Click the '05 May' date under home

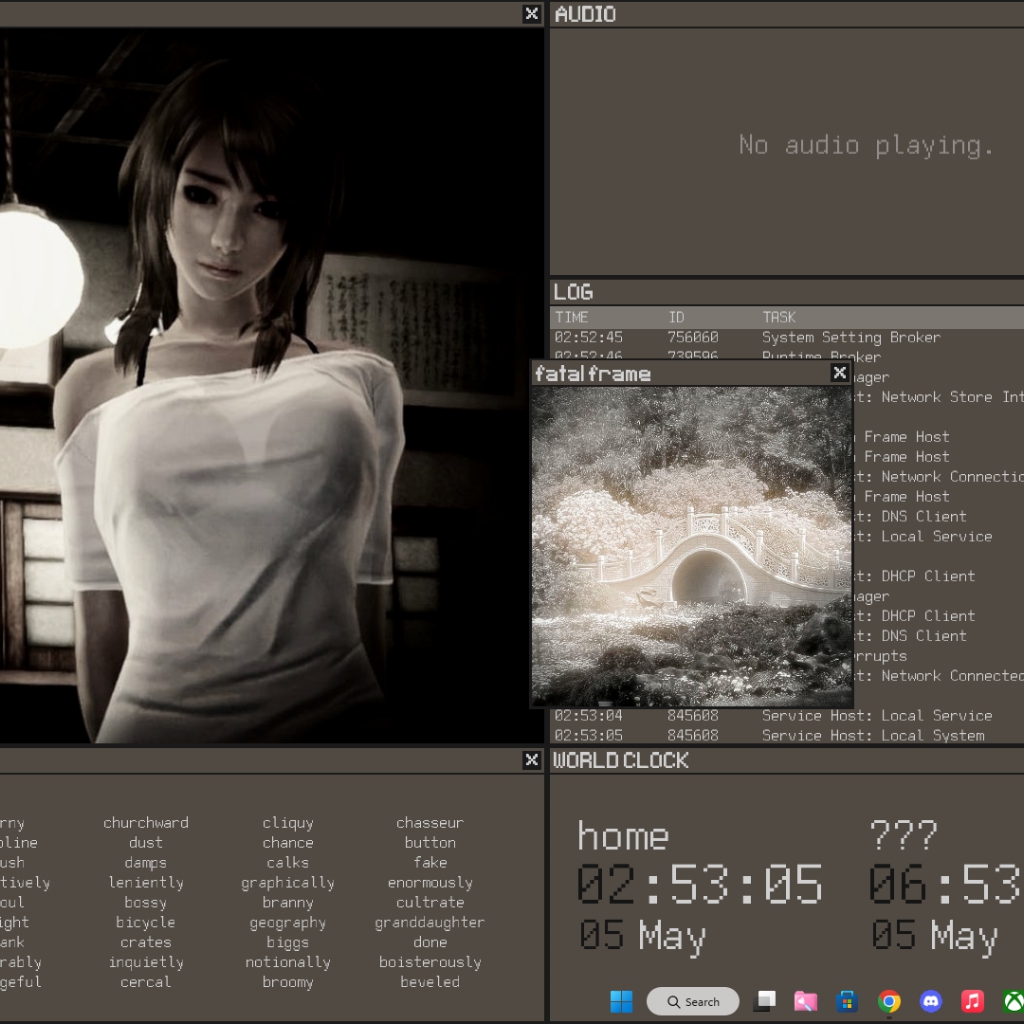[643, 936]
